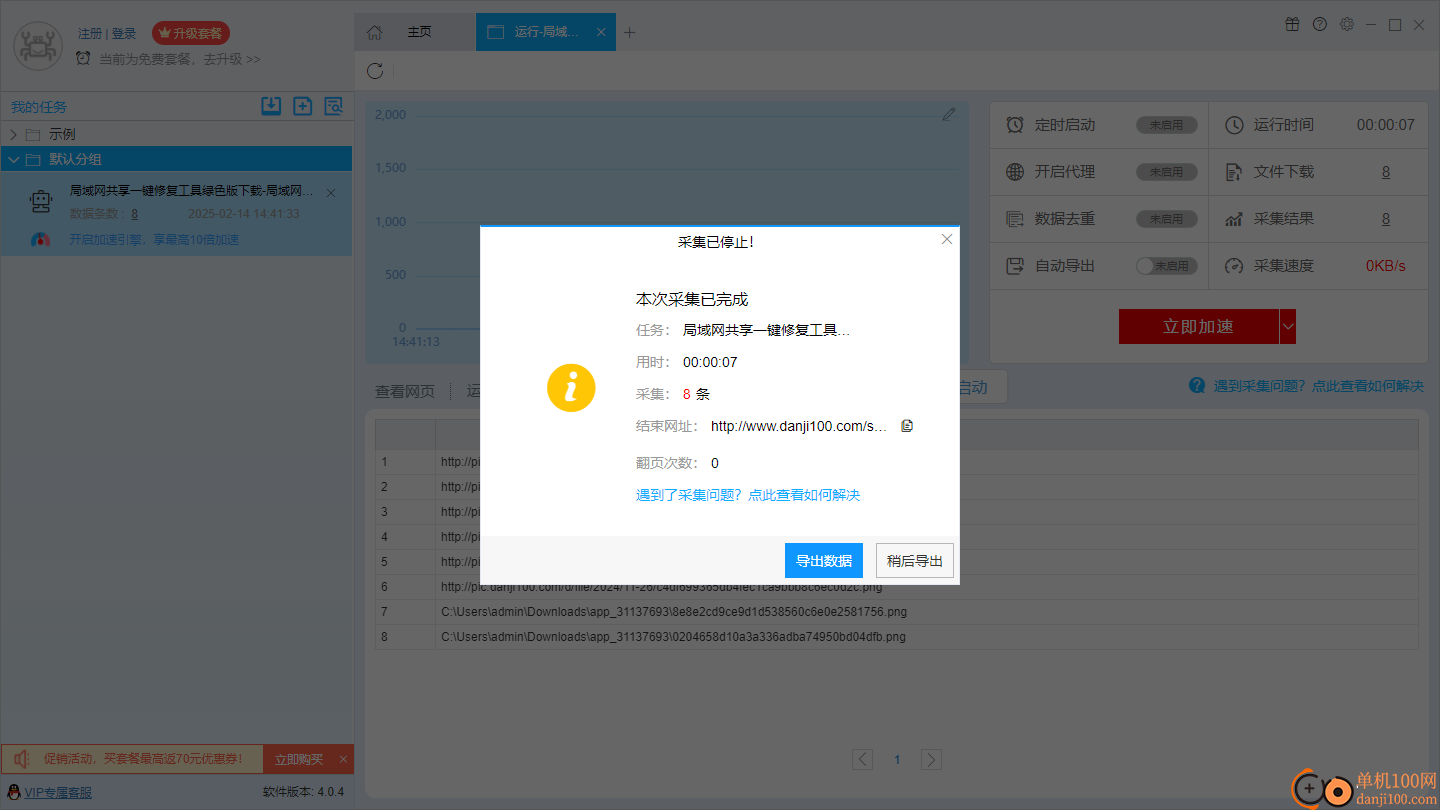Click the new task plus icon
This screenshot has width=1440, height=810.
[x=302, y=106]
